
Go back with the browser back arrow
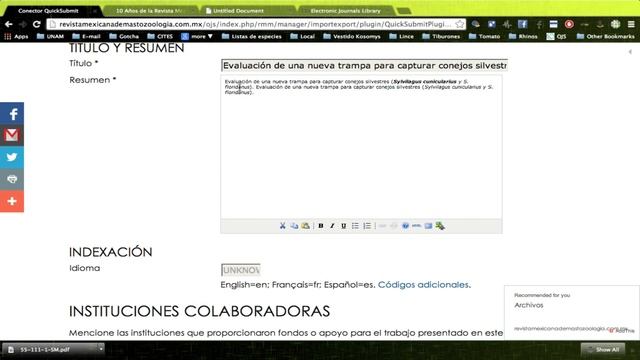tap(9, 24)
